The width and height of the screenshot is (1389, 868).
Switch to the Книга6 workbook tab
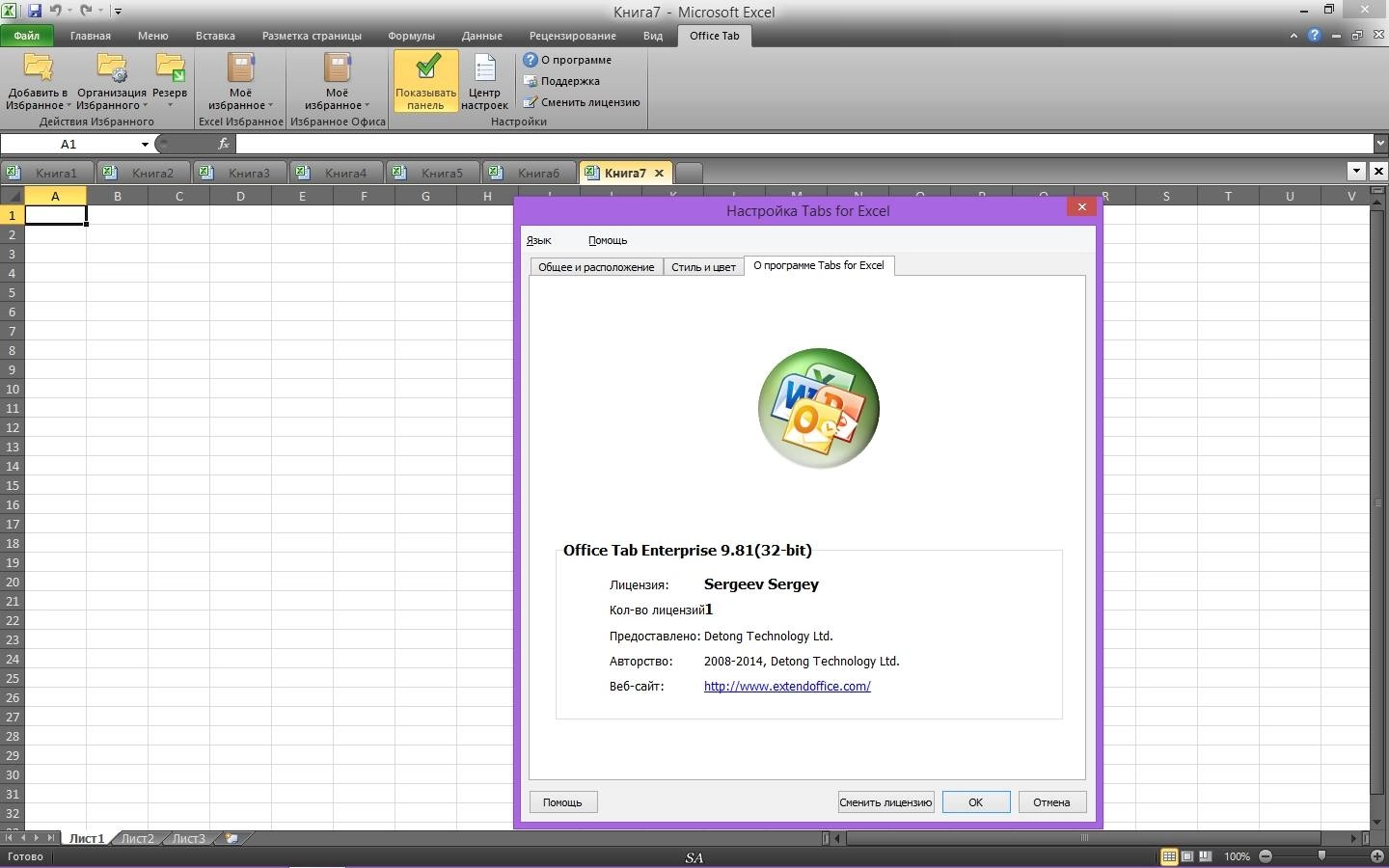pos(529,173)
